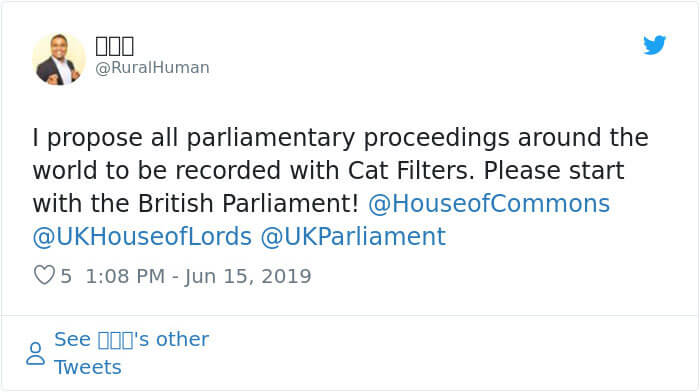The height and width of the screenshot is (392, 700).
Task: Click the tweet body text
Action: point(340,187)
